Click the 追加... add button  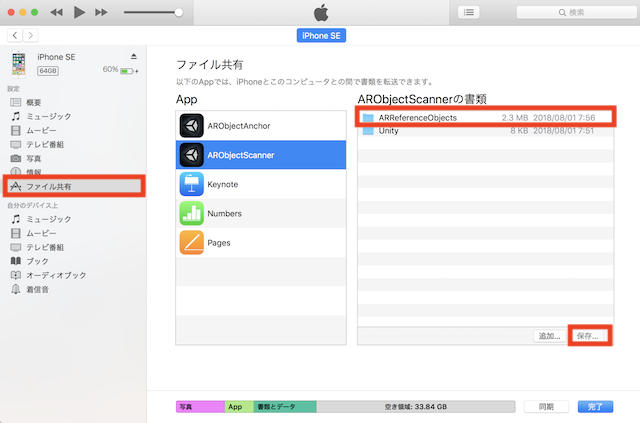point(549,336)
